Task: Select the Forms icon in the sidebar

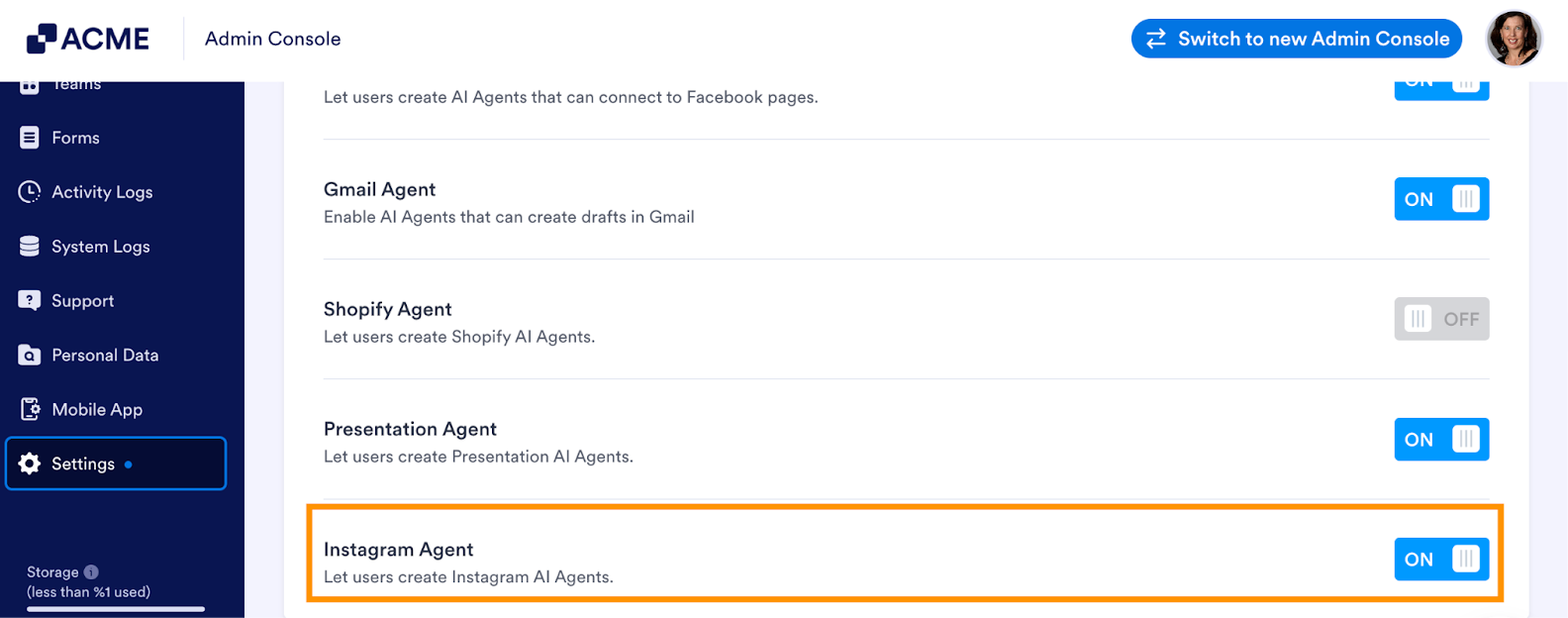Action: tap(29, 137)
